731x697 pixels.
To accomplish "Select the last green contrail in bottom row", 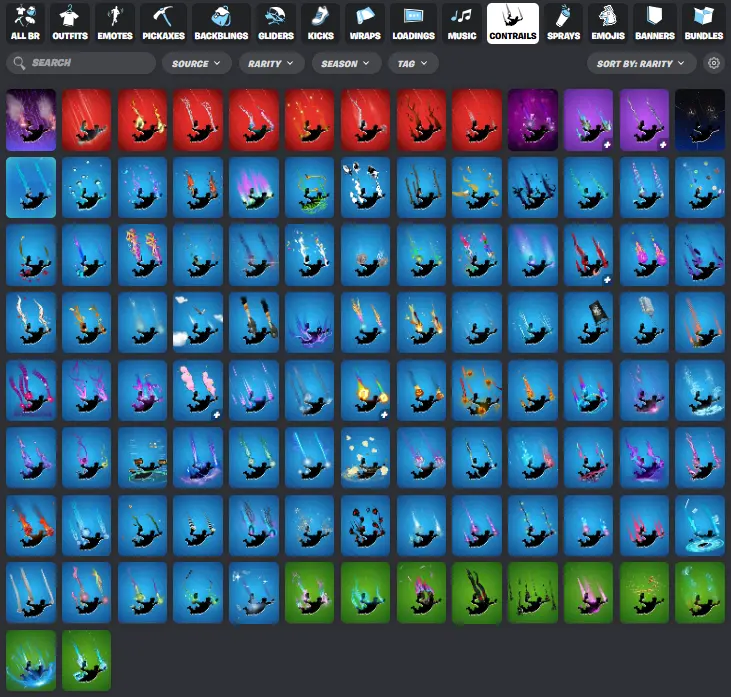I will pyautogui.click(x=86, y=659).
